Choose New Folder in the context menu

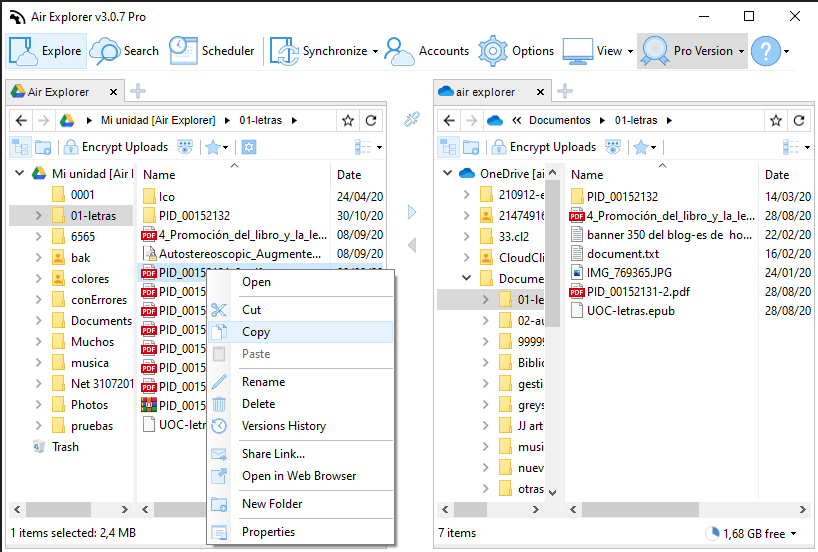300,504
